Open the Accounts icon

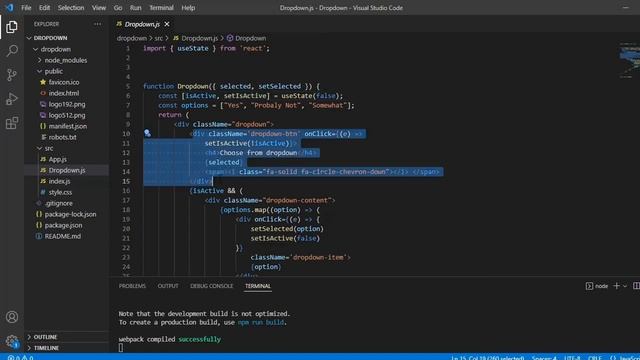12,317
